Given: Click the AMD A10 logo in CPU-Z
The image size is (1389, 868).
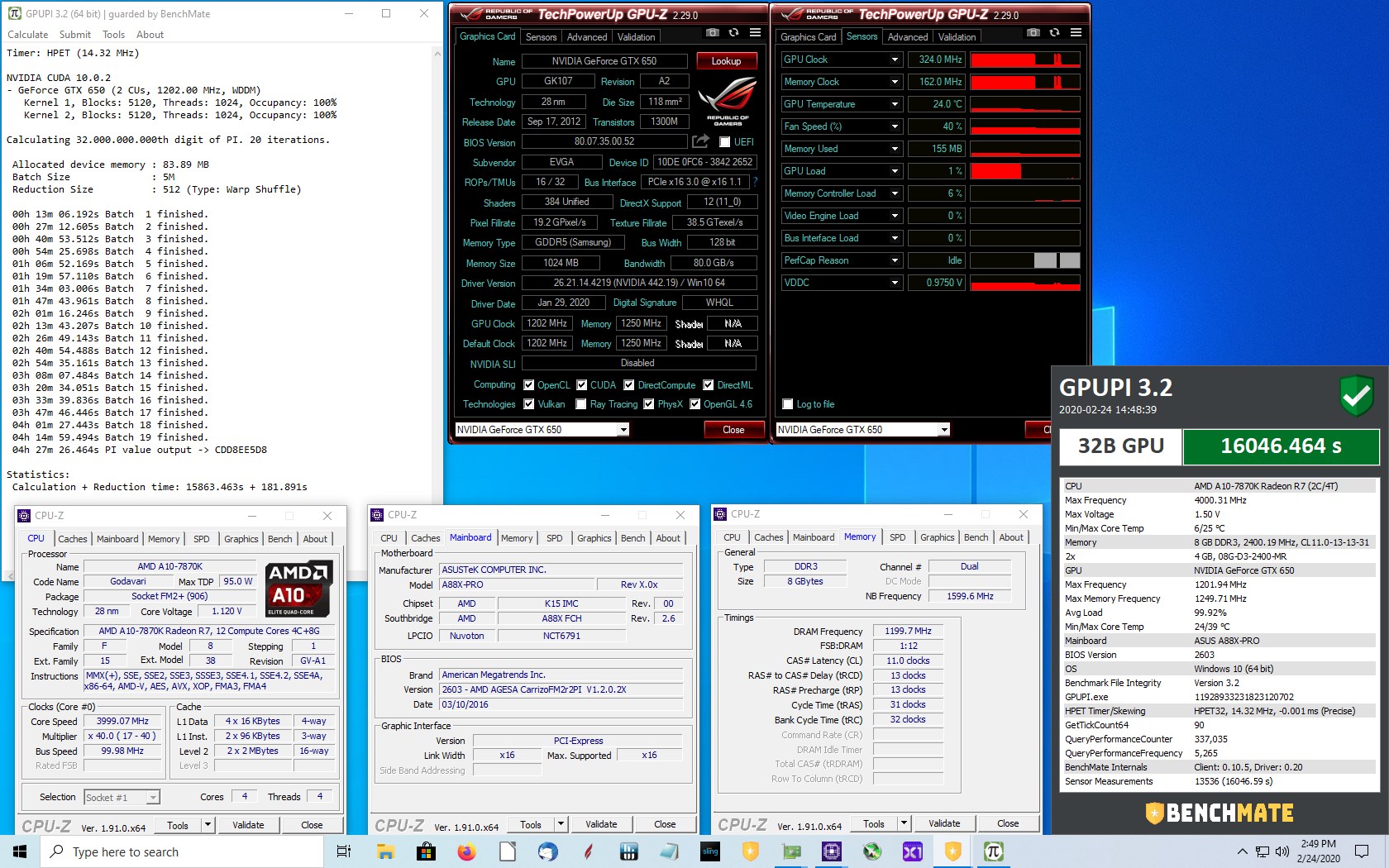Looking at the screenshot, I should [x=299, y=588].
